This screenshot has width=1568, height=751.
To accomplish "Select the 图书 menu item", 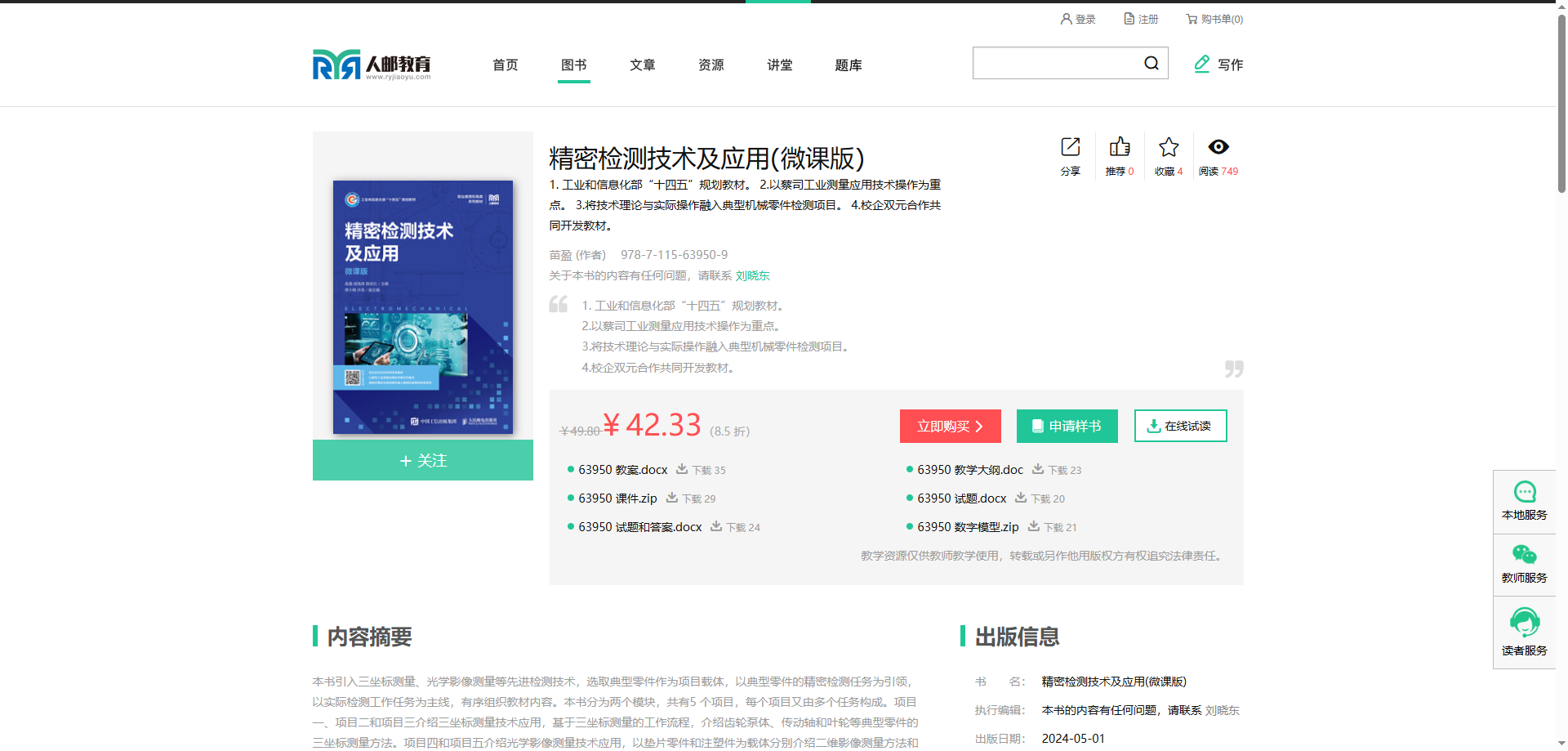I will (x=574, y=65).
